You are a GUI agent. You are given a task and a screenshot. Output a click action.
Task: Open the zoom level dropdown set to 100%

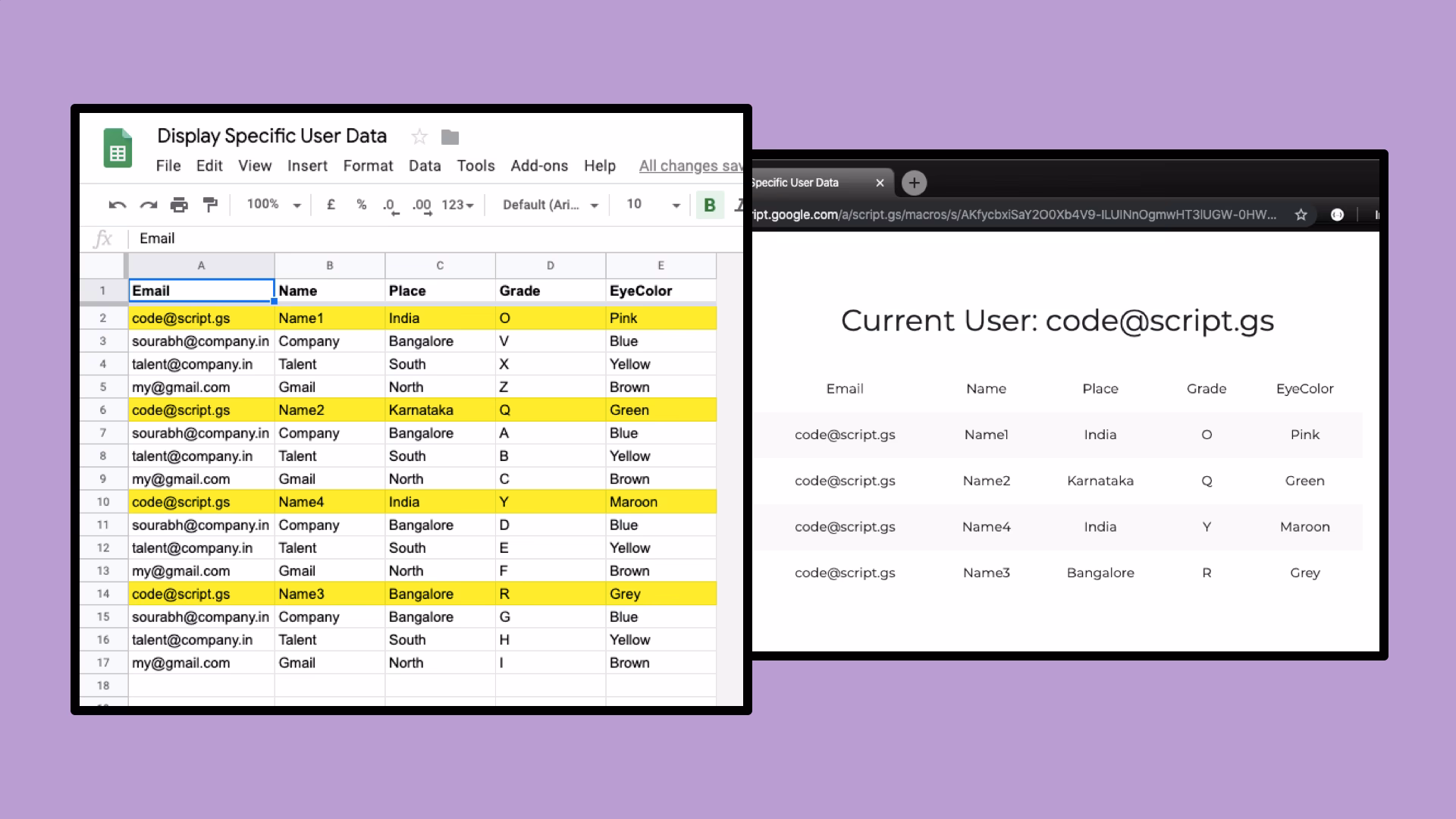271,205
